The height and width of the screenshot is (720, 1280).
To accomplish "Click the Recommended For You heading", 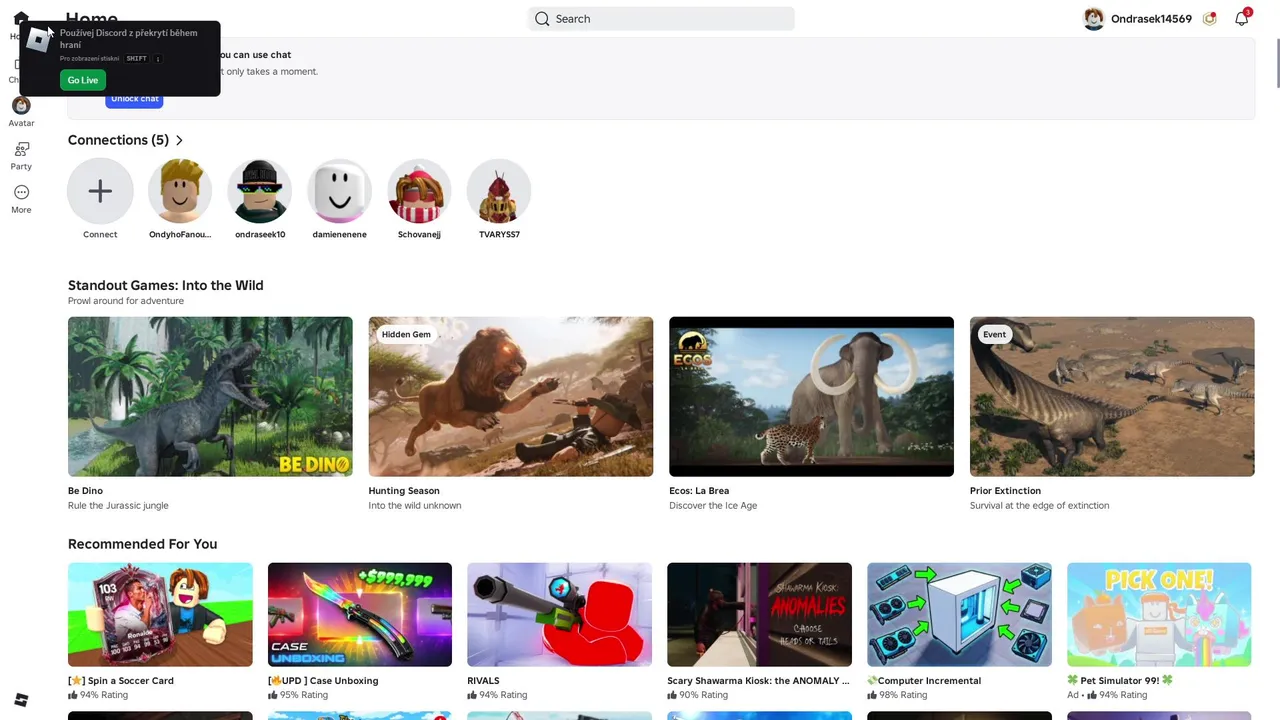I will (142, 544).
